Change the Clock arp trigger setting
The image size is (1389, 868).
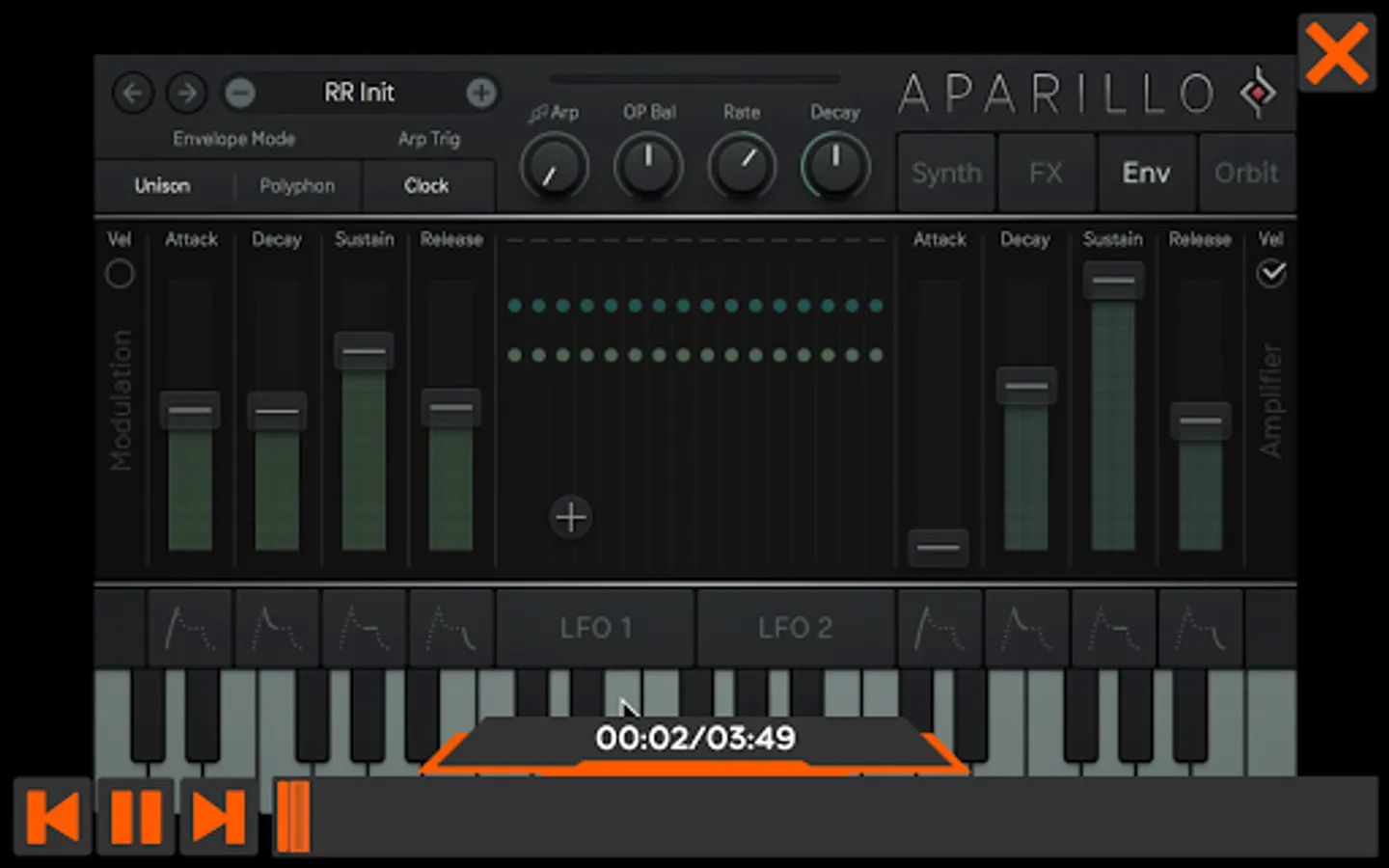[426, 185]
